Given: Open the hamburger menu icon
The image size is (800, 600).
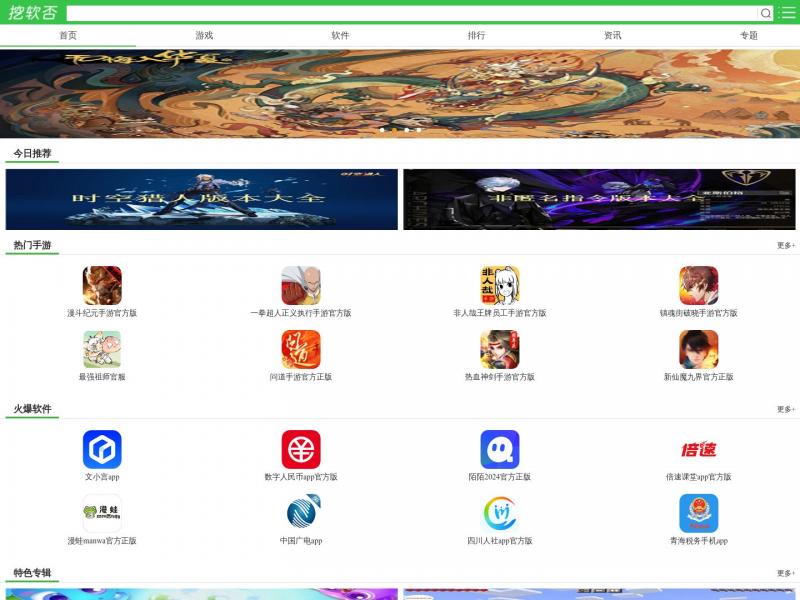Looking at the screenshot, I should (787, 13).
